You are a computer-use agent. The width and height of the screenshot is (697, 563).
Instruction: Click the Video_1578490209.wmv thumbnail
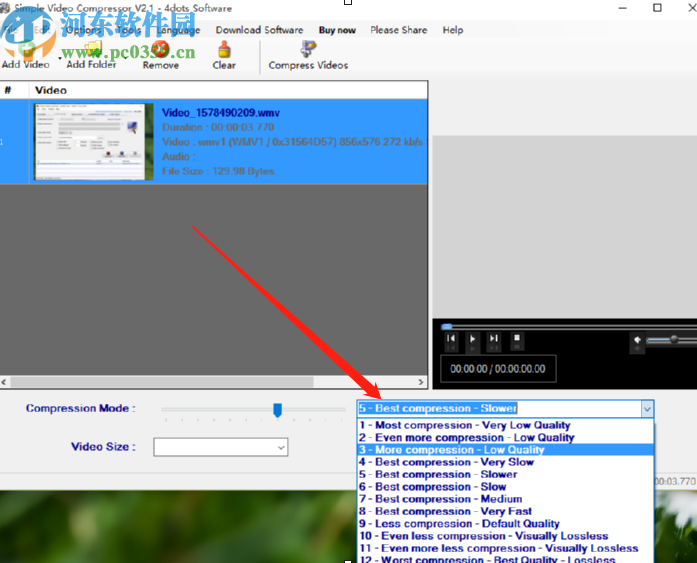pos(93,142)
